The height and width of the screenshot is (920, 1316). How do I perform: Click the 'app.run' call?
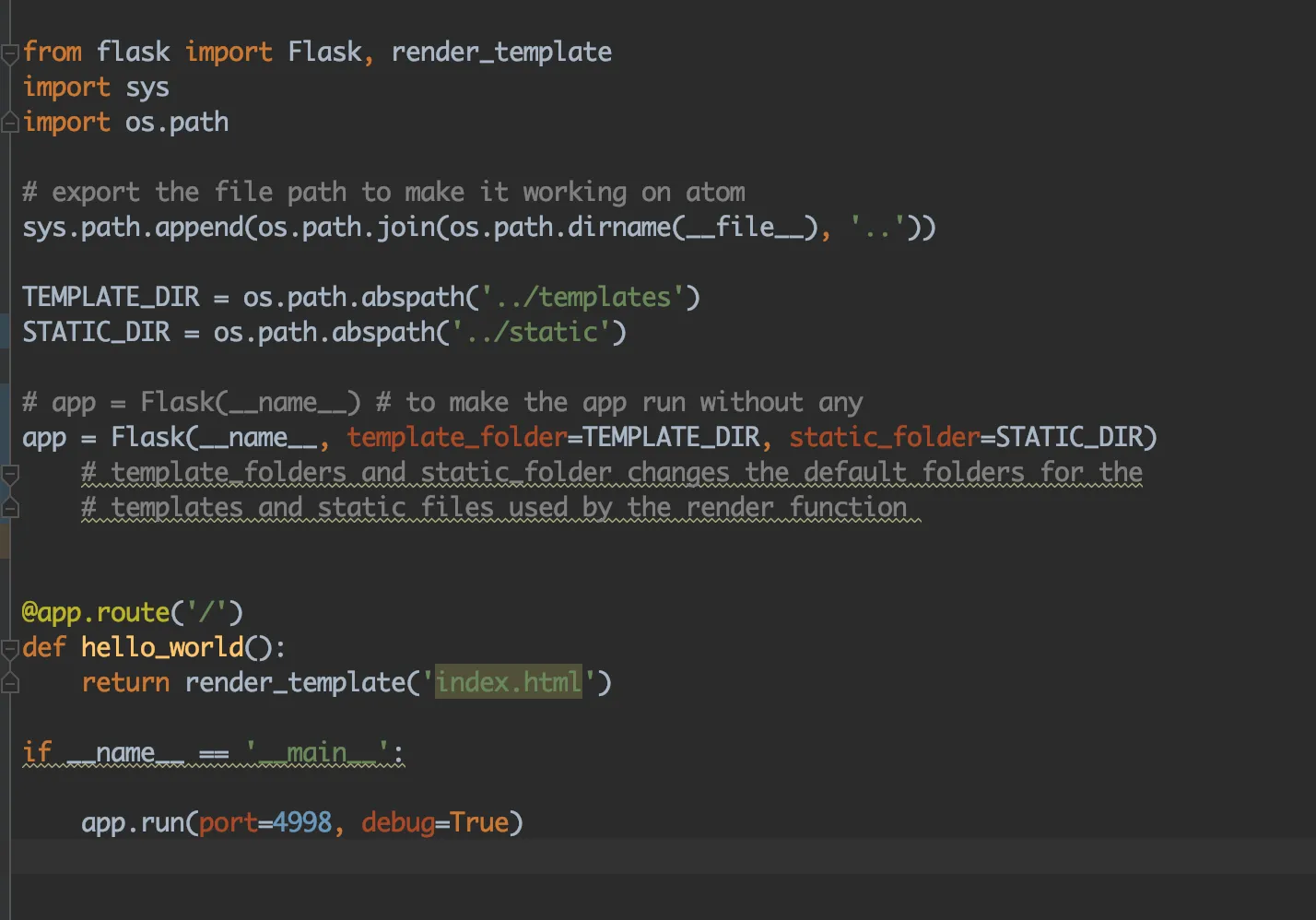click(133, 822)
